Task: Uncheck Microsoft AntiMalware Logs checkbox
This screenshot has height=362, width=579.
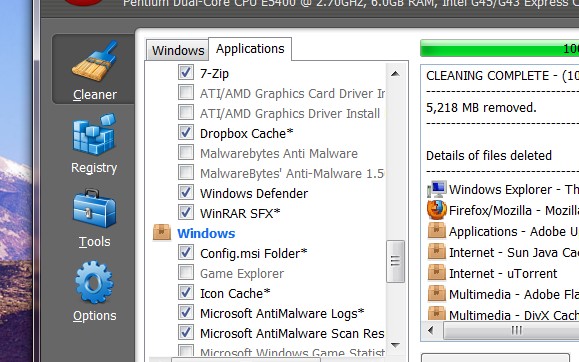Action: [x=186, y=312]
